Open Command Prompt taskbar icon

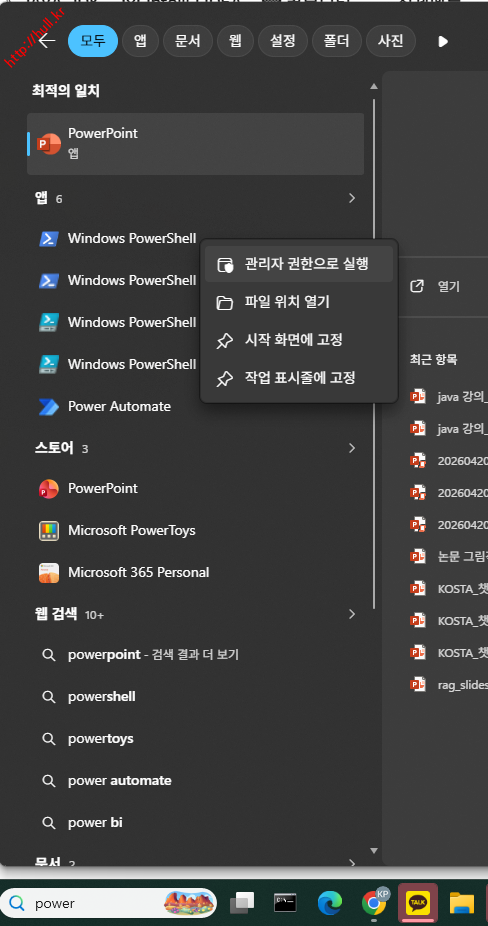[285, 903]
